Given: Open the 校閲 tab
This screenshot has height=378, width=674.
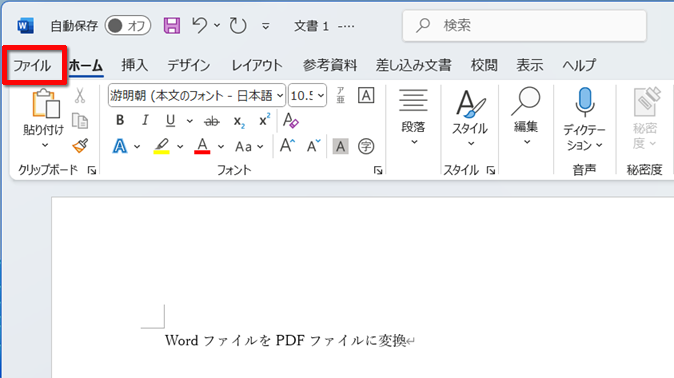Looking at the screenshot, I should (x=484, y=65).
